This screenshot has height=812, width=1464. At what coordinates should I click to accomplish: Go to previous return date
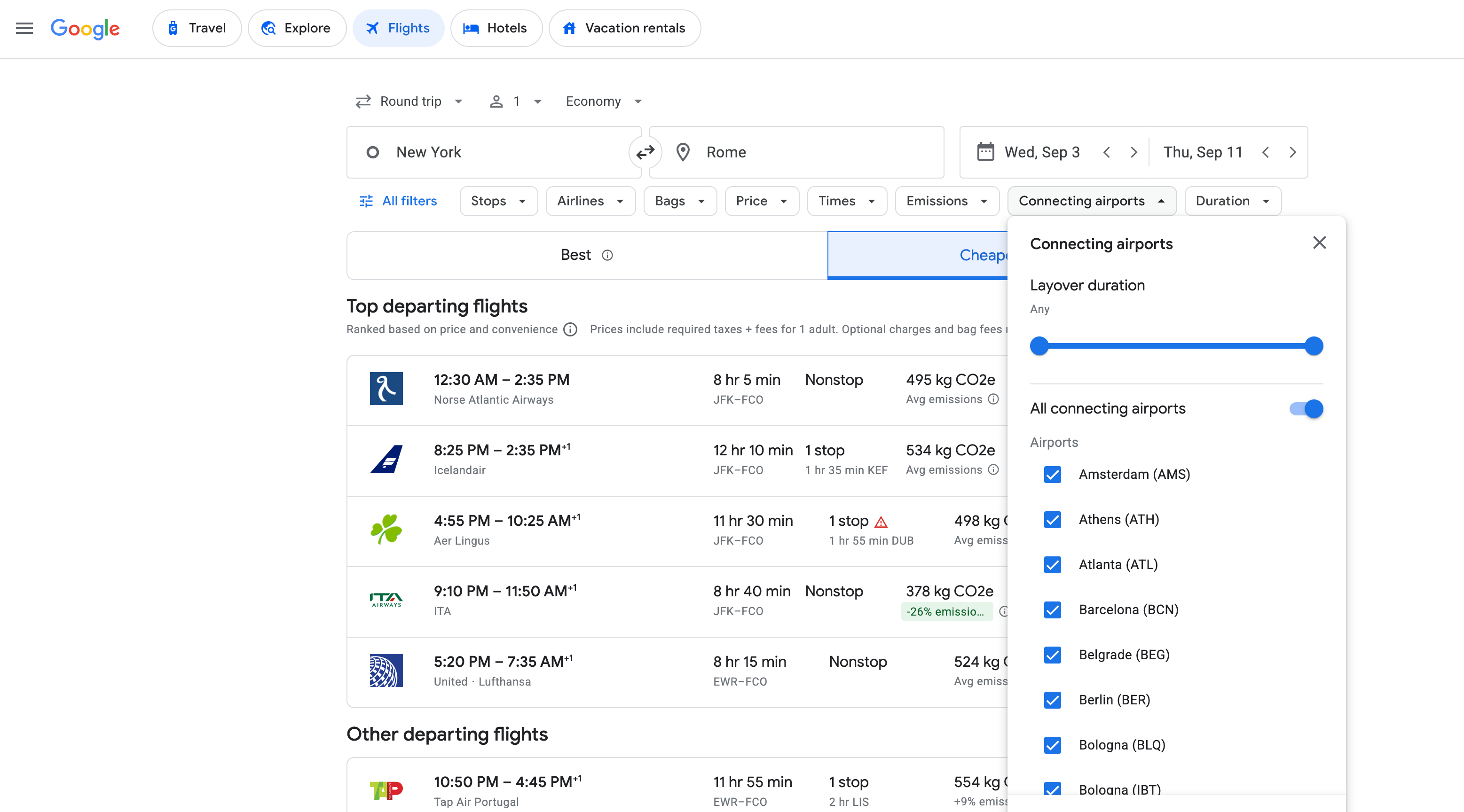click(1265, 152)
